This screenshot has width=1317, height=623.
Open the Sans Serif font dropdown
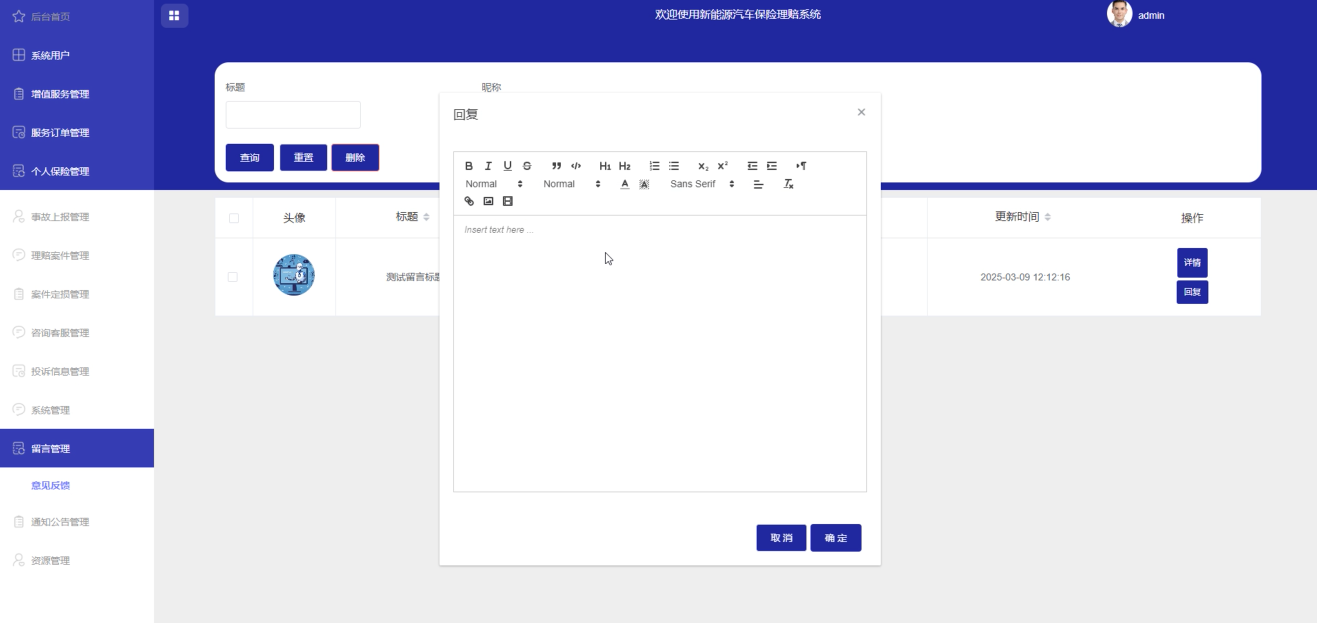pyautogui.click(x=702, y=184)
